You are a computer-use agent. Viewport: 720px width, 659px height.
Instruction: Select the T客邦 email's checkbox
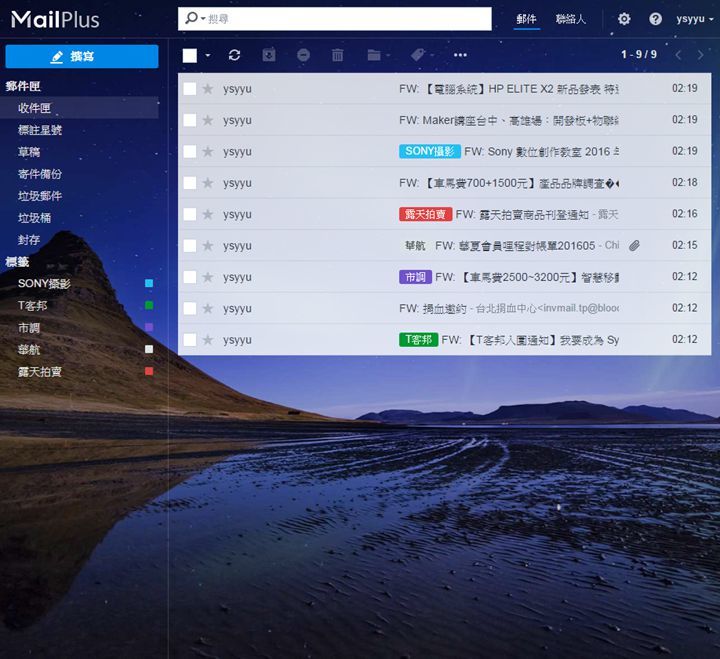click(x=190, y=340)
